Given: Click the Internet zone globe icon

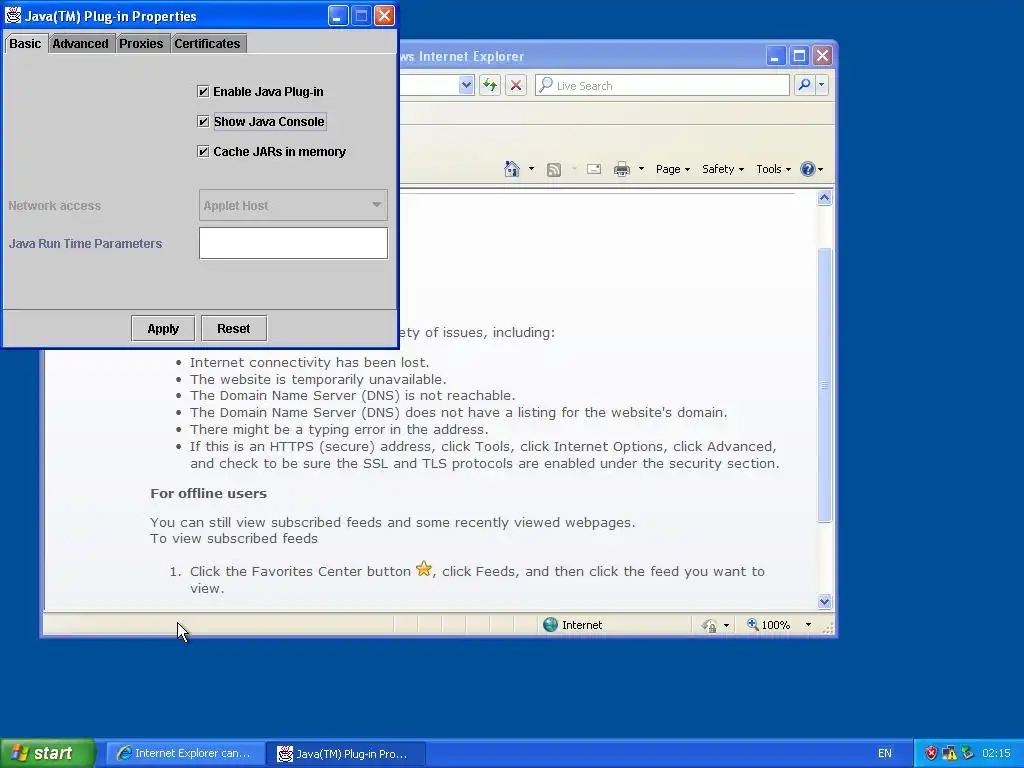Looking at the screenshot, I should [551, 625].
